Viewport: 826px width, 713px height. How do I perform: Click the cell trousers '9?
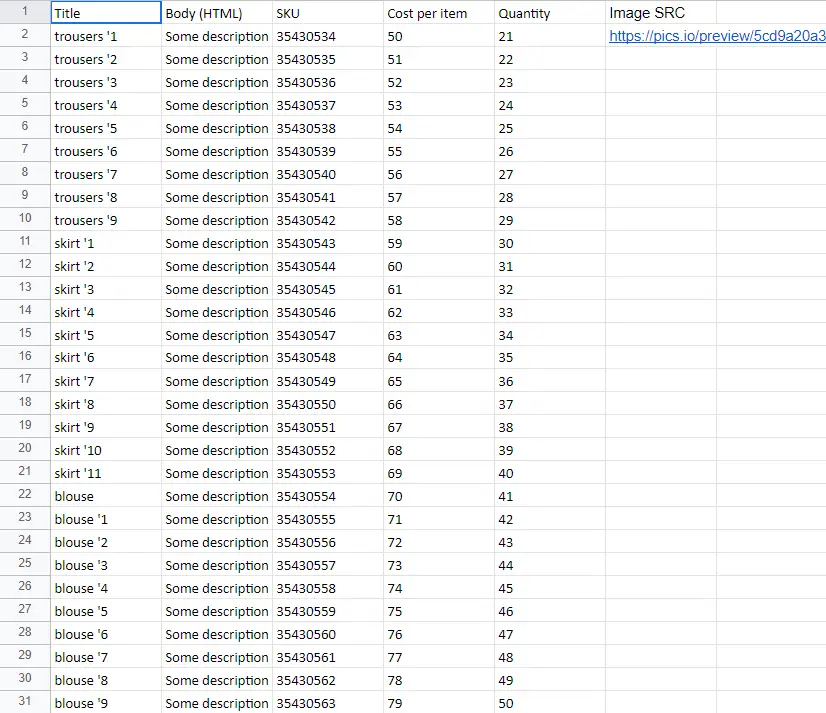[x=106, y=220]
